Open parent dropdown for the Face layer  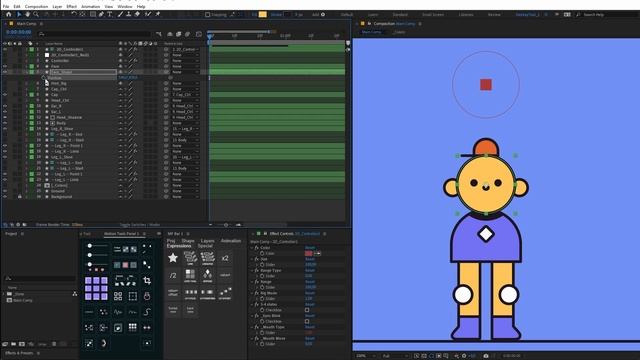coord(185,66)
